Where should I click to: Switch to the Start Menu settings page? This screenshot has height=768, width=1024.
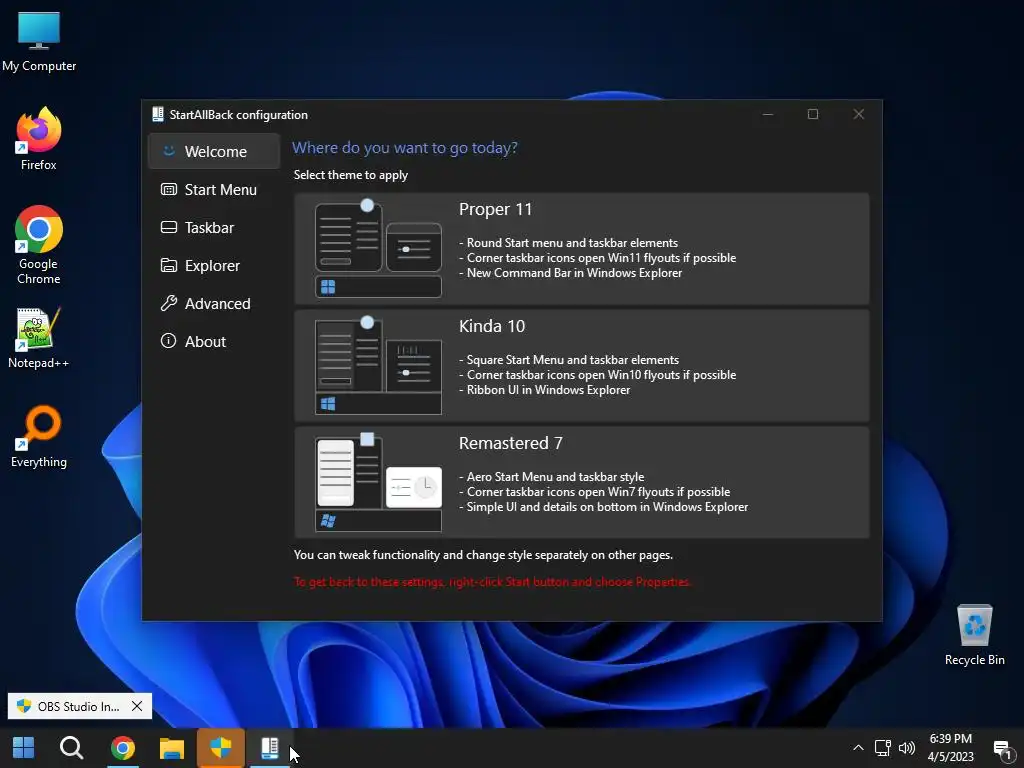[214, 189]
